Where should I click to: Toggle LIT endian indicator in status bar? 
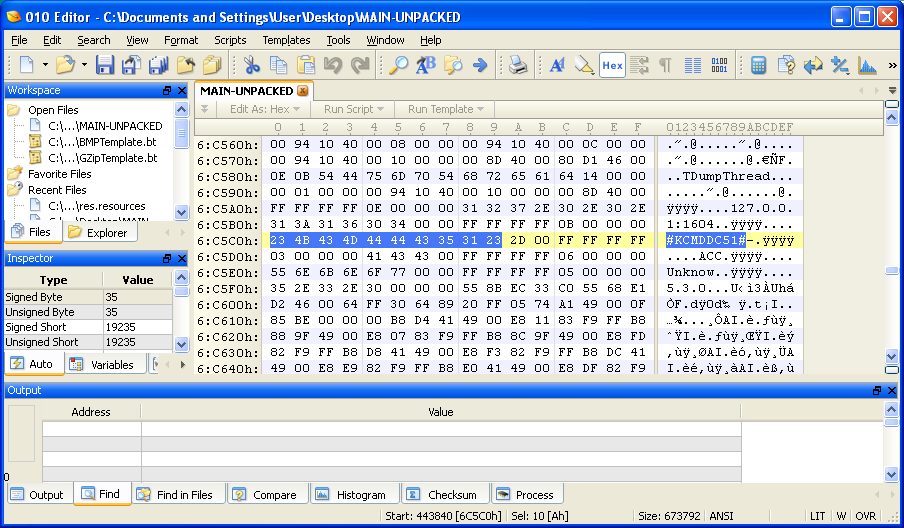click(x=818, y=516)
